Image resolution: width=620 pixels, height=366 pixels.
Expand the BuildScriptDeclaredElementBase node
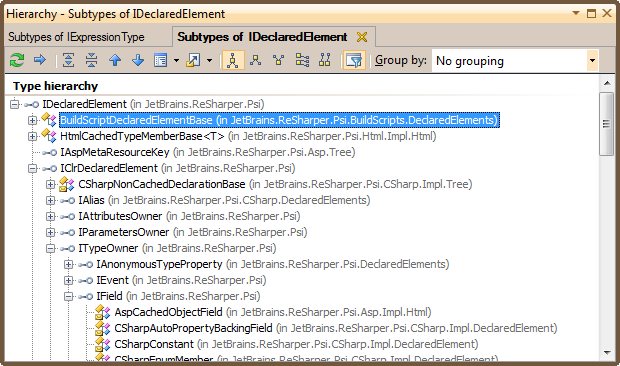click(x=32, y=120)
